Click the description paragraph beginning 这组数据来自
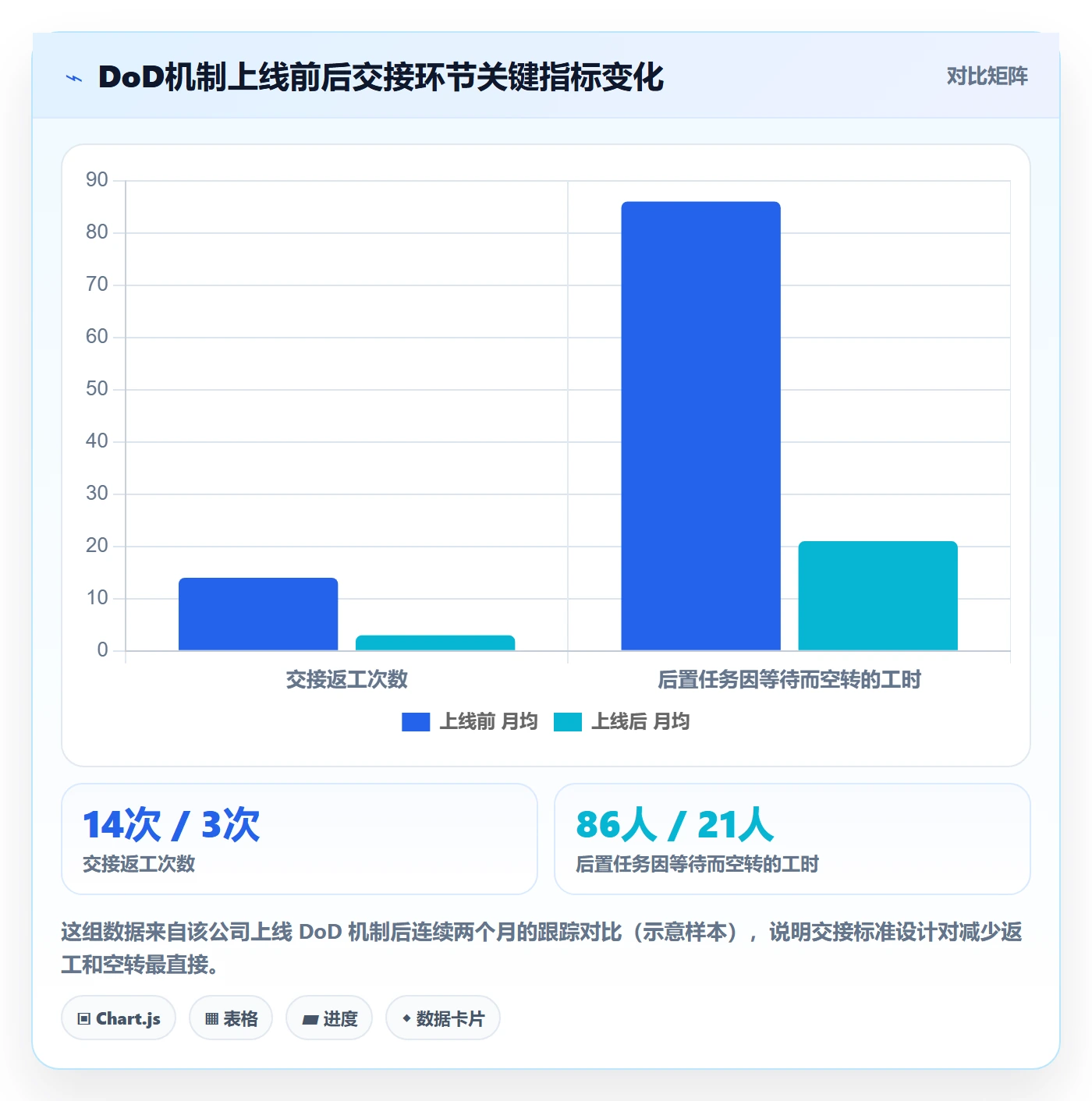 [542, 948]
